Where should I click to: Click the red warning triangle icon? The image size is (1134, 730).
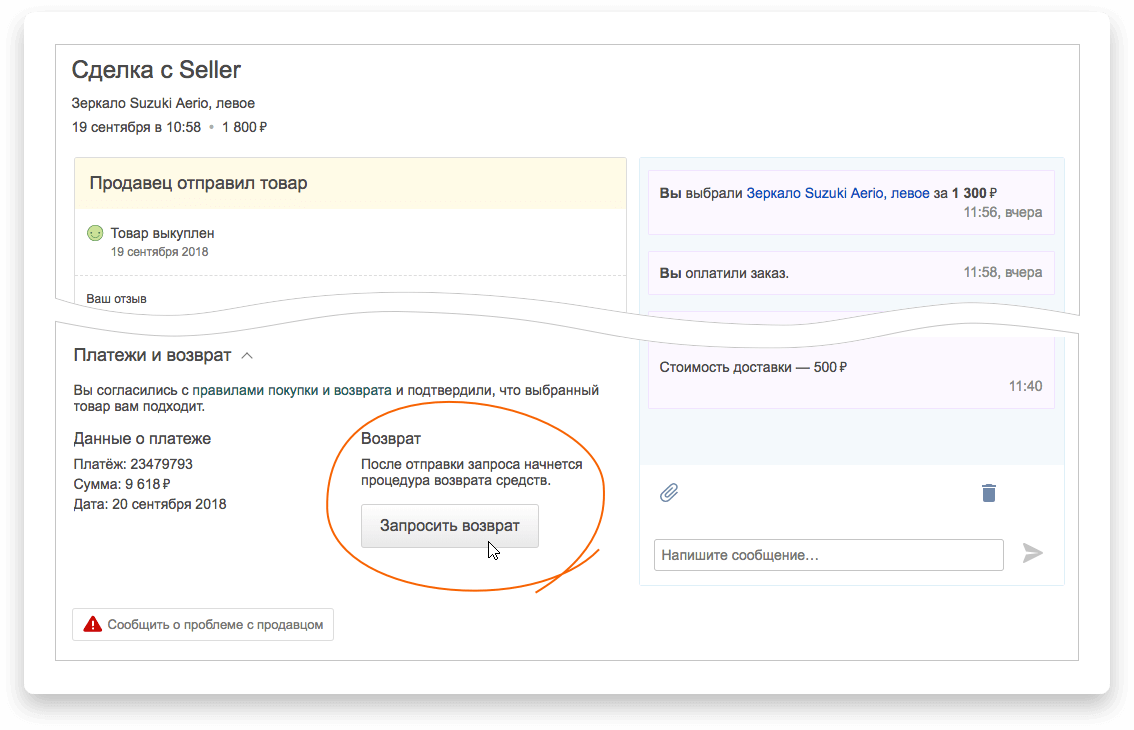click(93, 624)
